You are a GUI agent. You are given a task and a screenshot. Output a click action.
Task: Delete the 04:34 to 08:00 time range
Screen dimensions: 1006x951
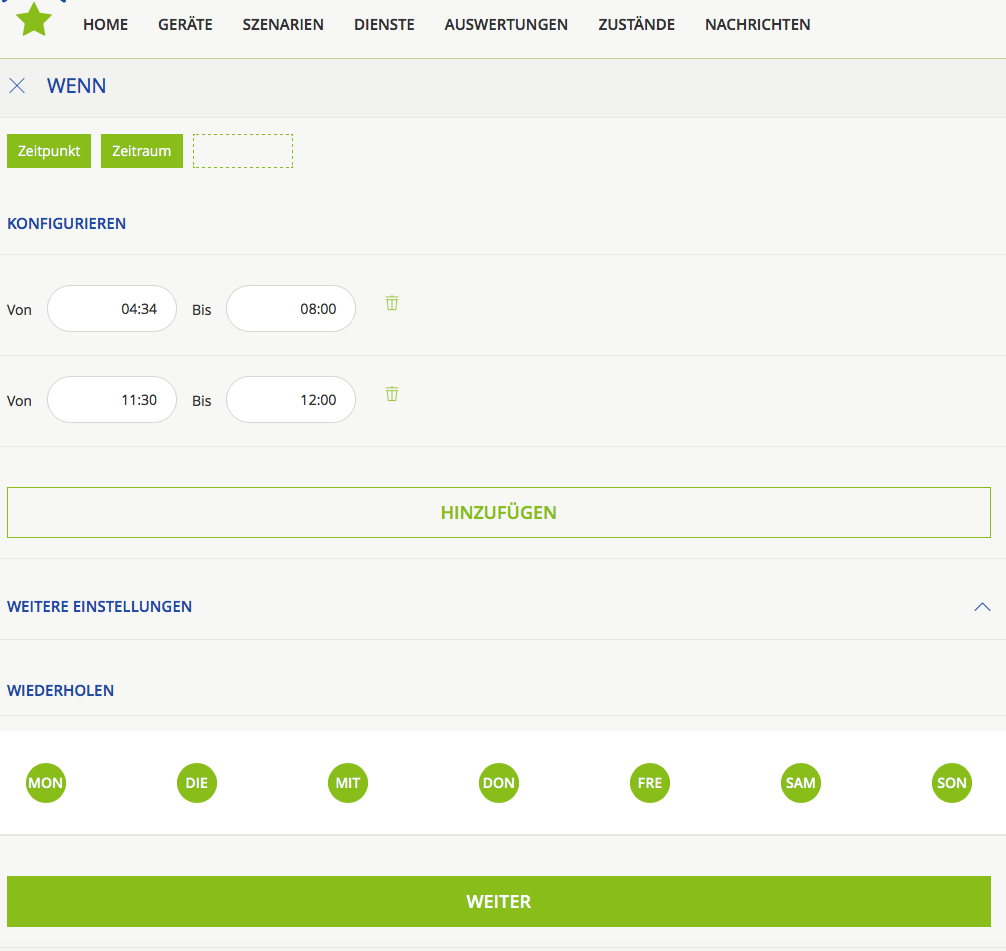tap(392, 303)
